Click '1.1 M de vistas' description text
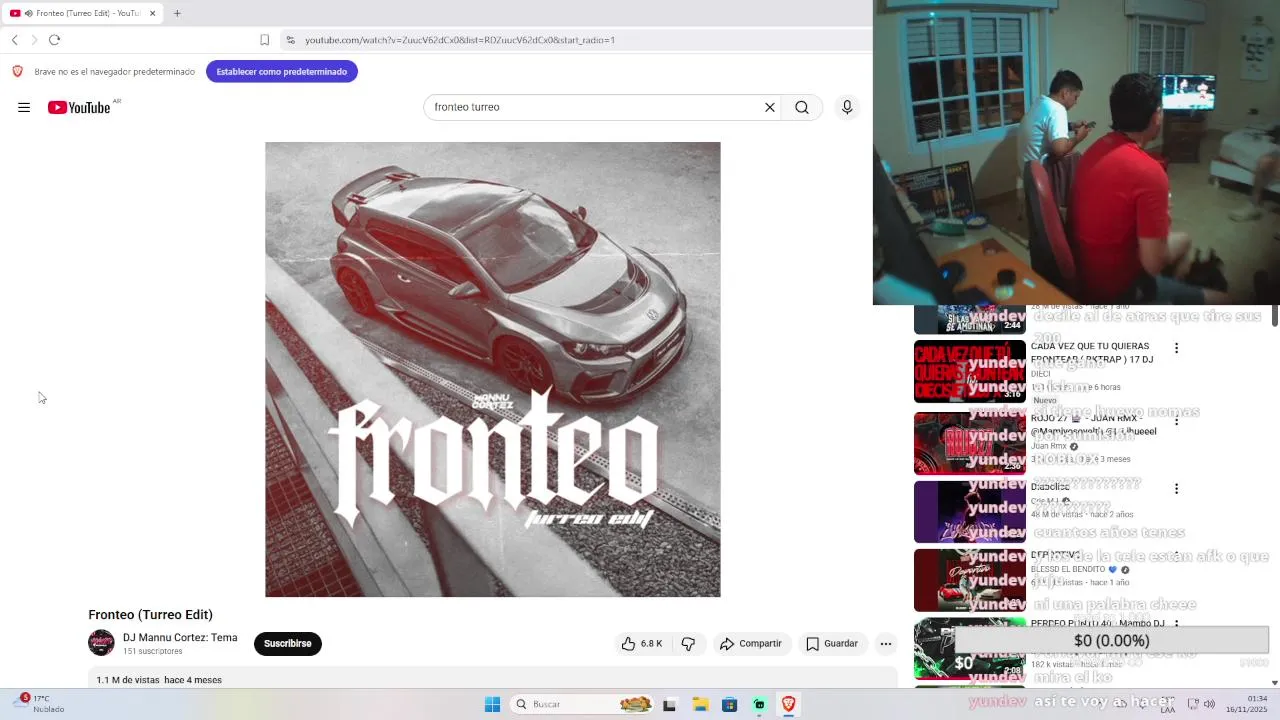 pos(128,680)
